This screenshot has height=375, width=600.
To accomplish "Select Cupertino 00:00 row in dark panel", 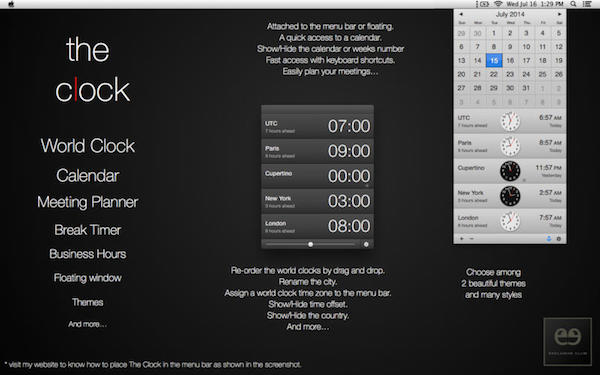I will tap(318, 176).
